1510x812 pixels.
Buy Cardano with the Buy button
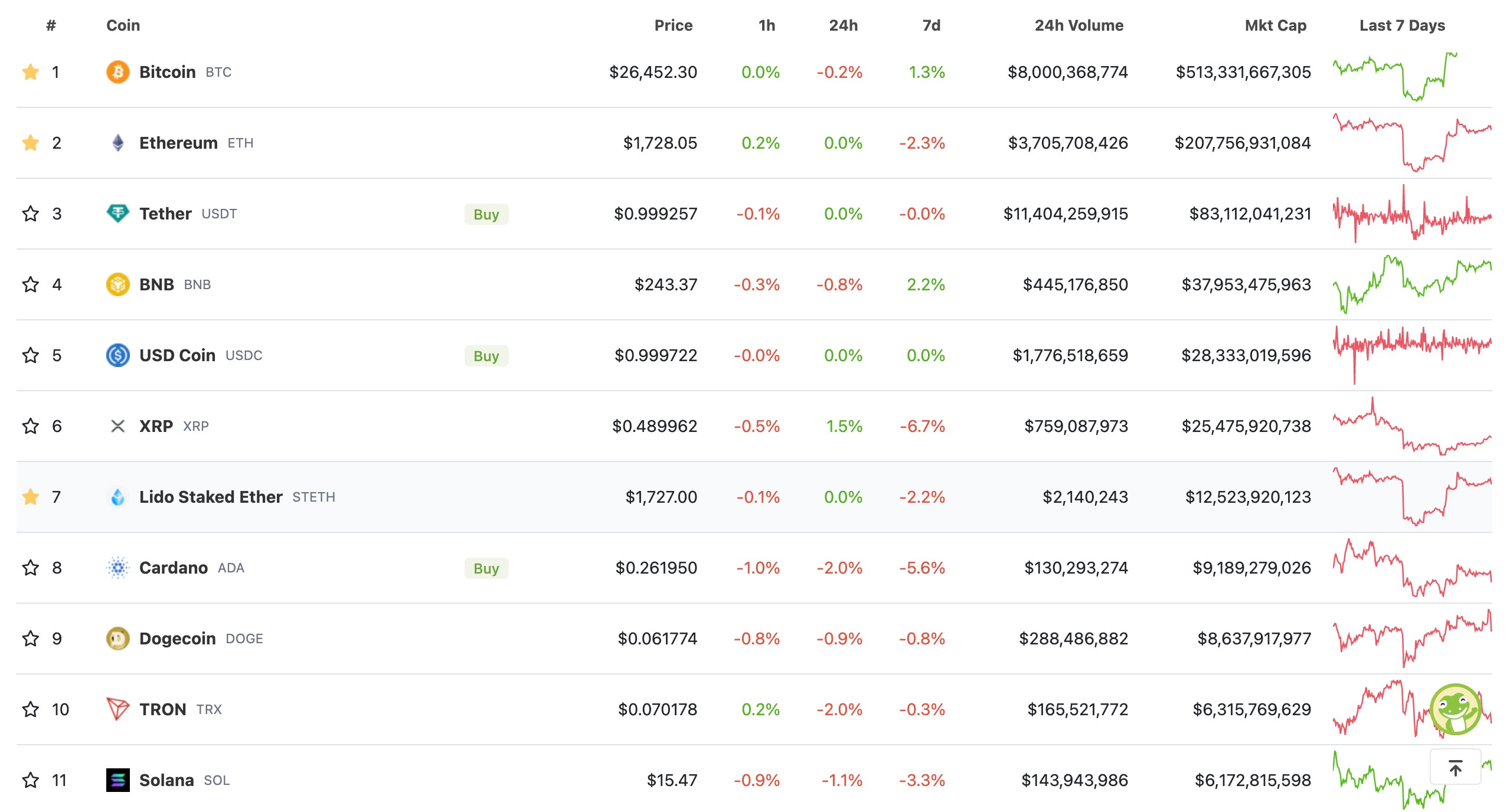pos(486,568)
